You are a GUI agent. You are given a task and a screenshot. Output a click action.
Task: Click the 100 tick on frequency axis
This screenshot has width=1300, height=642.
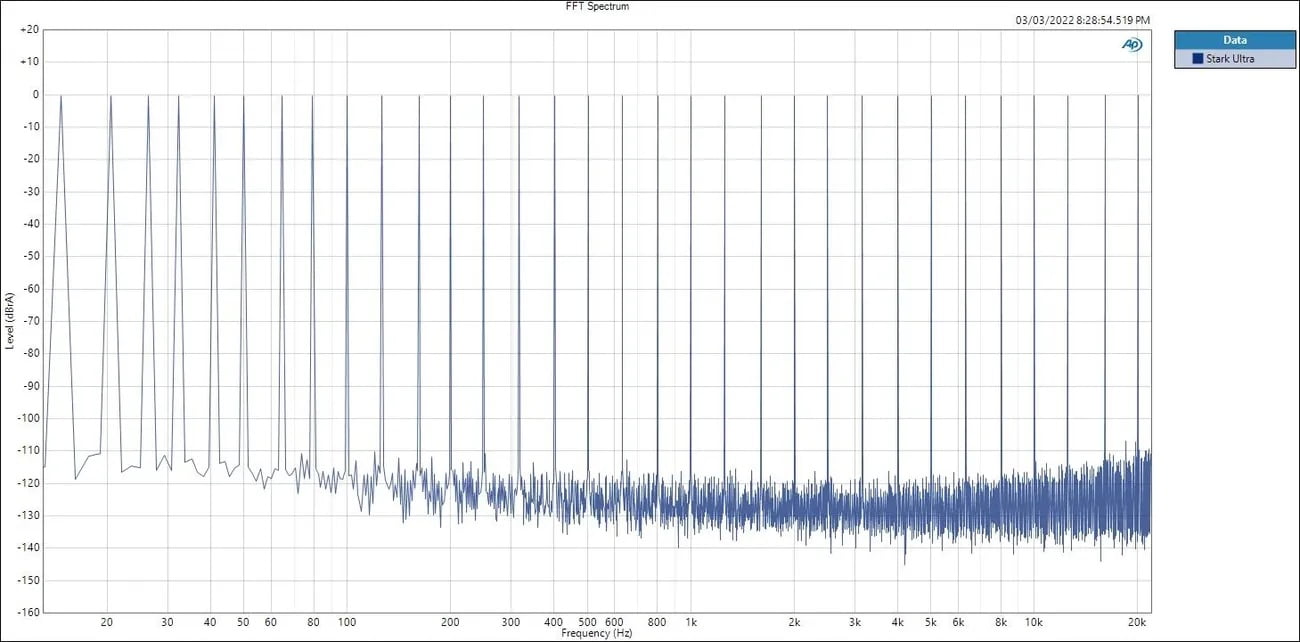(347, 622)
